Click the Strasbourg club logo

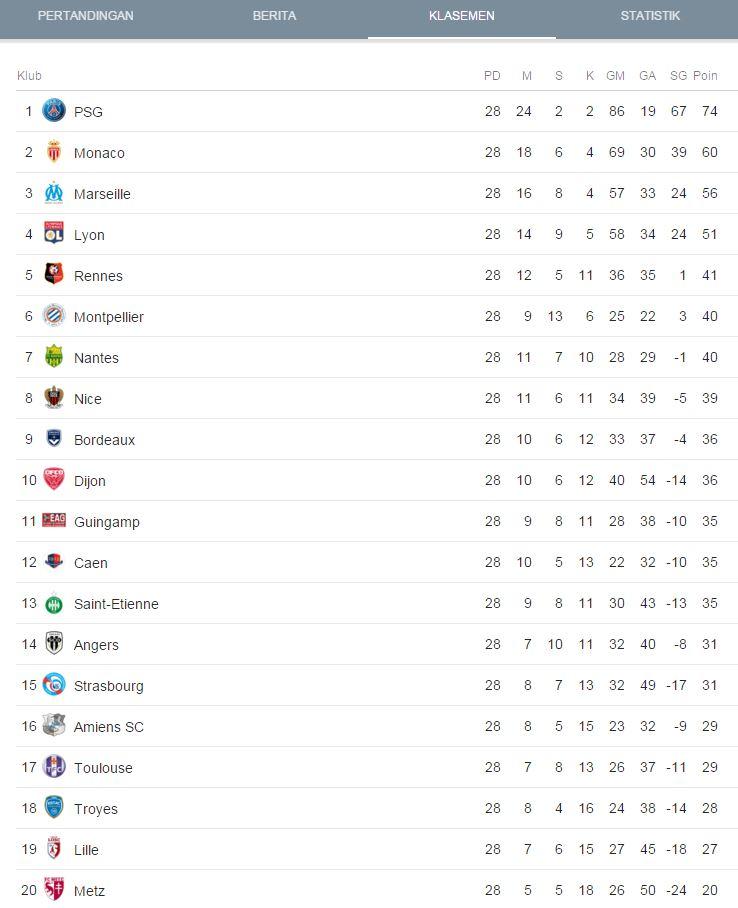[x=54, y=684]
